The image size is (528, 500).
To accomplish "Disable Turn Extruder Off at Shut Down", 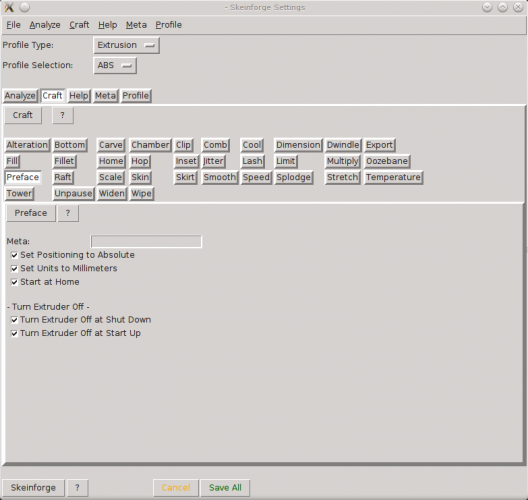I will click(14, 320).
